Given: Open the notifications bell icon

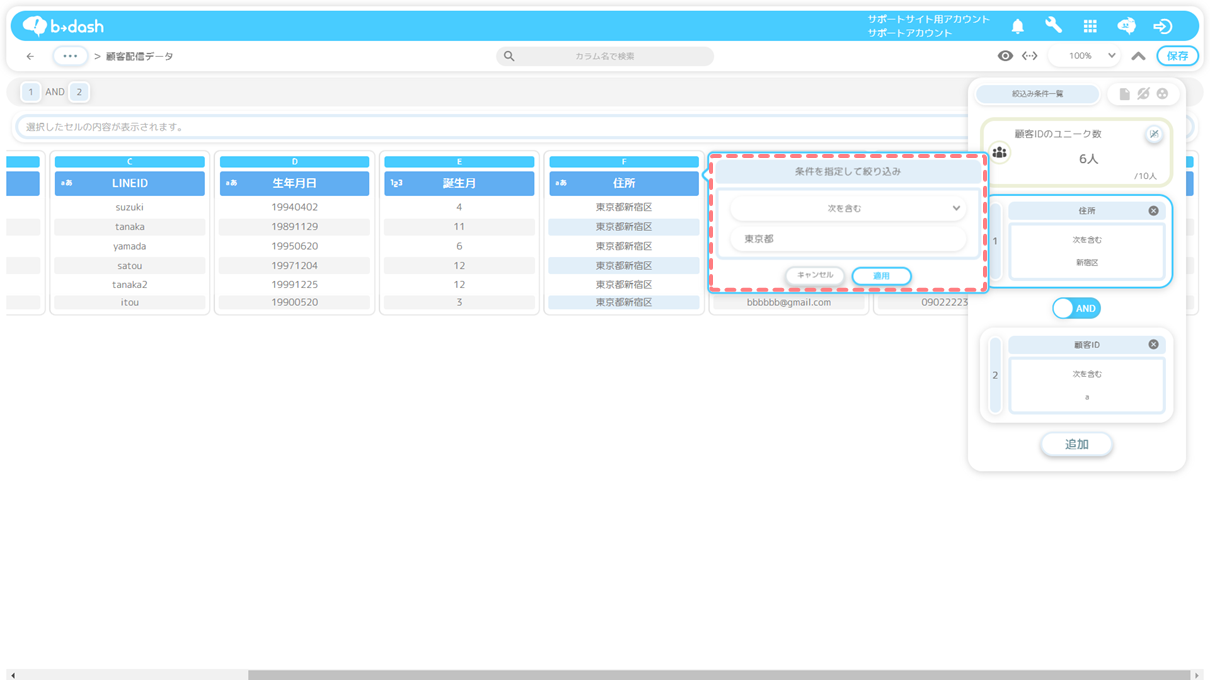Looking at the screenshot, I should pos(1017,26).
